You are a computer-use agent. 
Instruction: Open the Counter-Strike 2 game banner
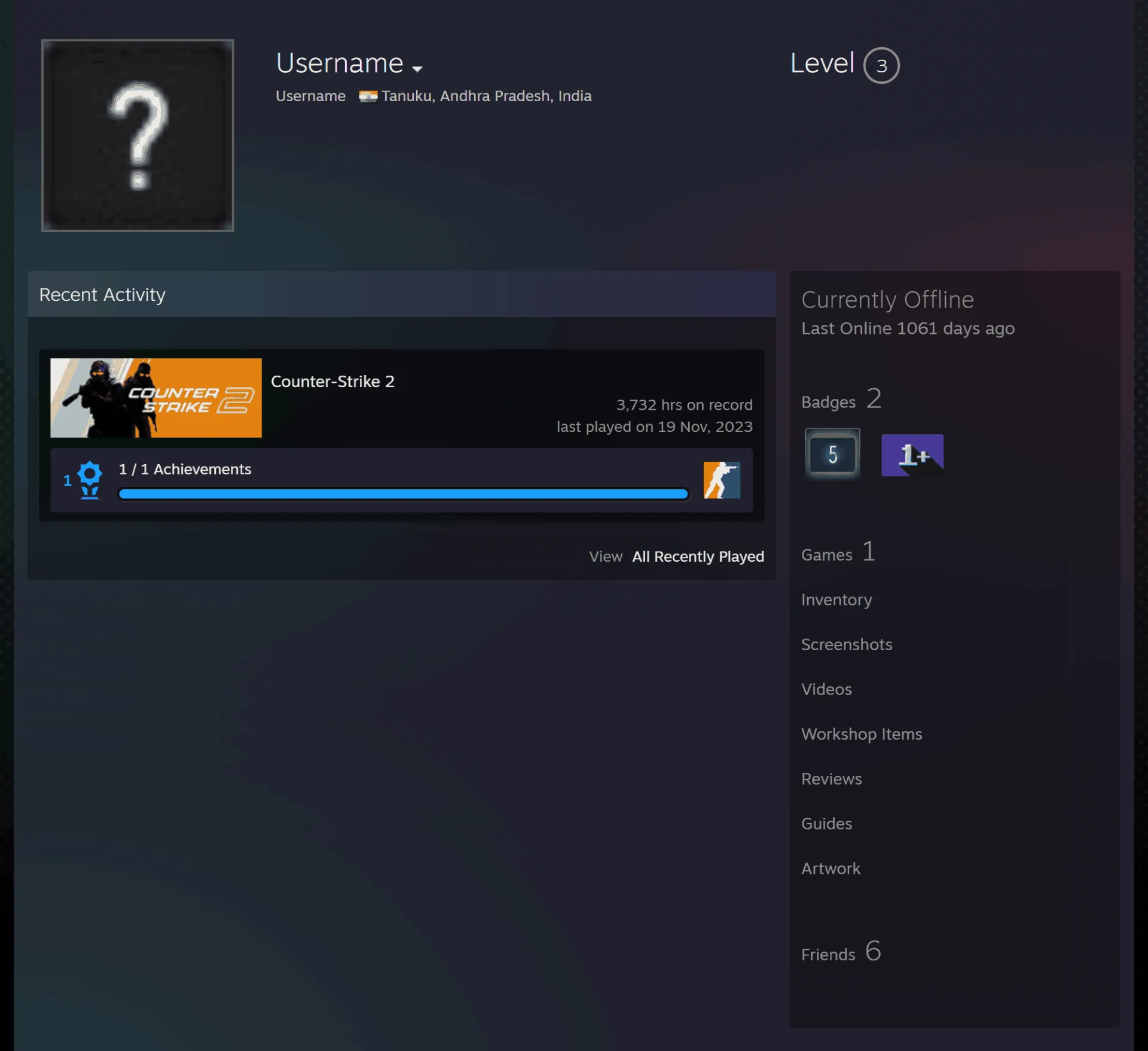coord(156,398)
